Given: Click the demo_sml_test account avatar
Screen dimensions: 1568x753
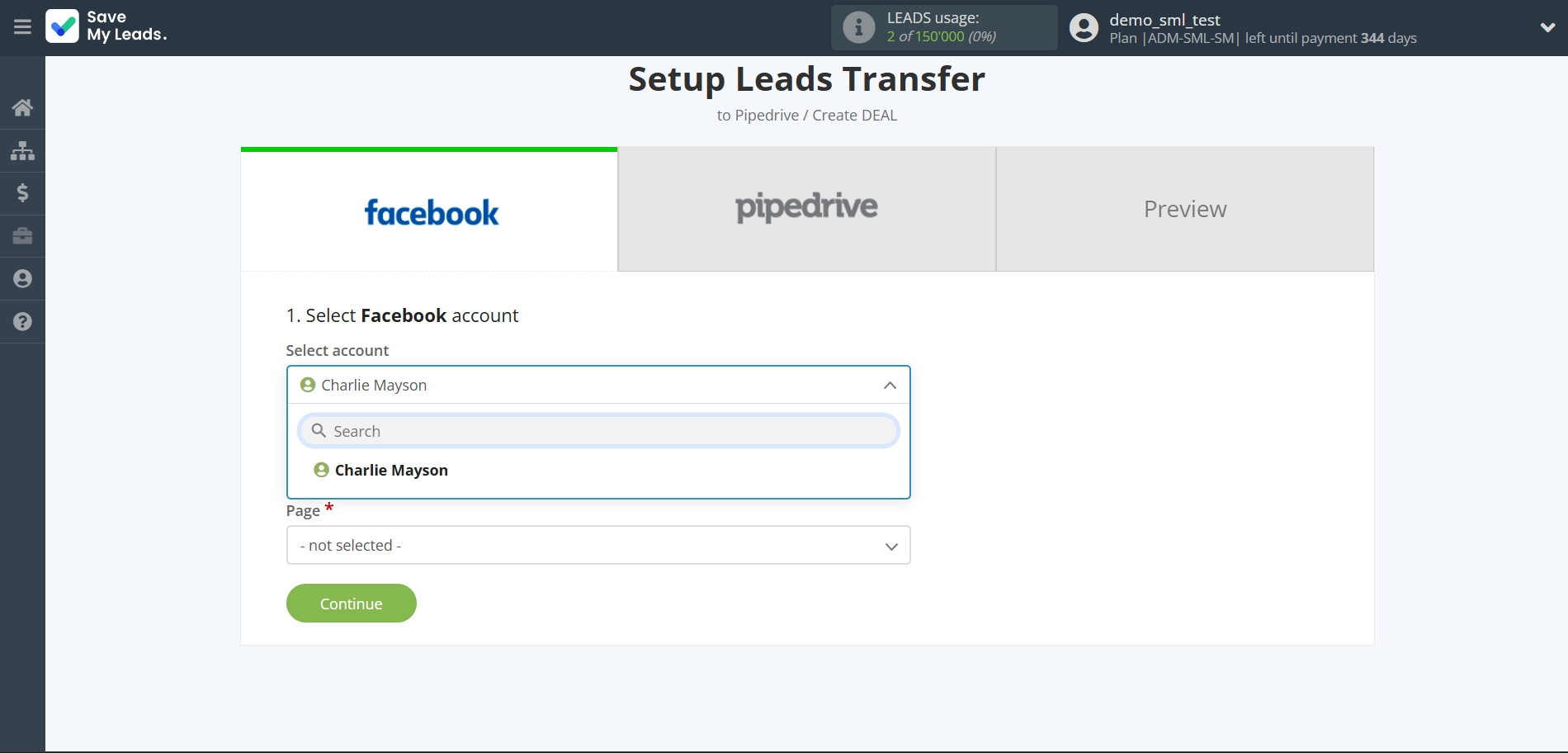Looking at the screenshot, I should tap(1084, 28).
